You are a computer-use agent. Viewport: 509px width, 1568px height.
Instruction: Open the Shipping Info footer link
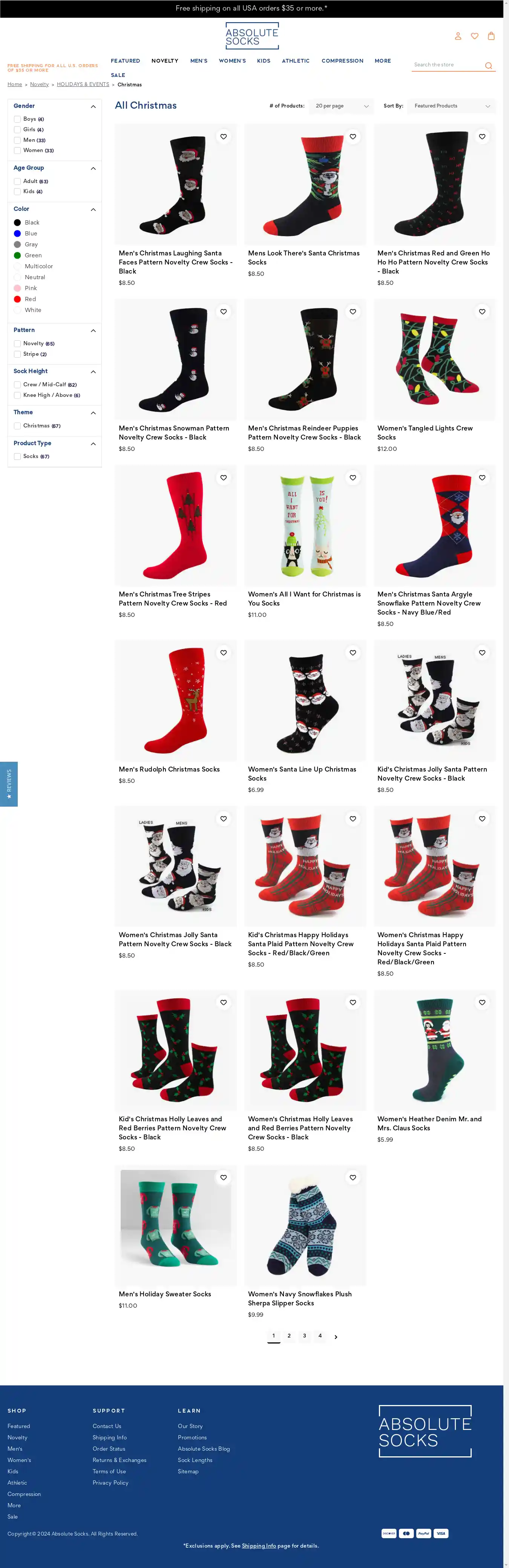click(109, 1437)
